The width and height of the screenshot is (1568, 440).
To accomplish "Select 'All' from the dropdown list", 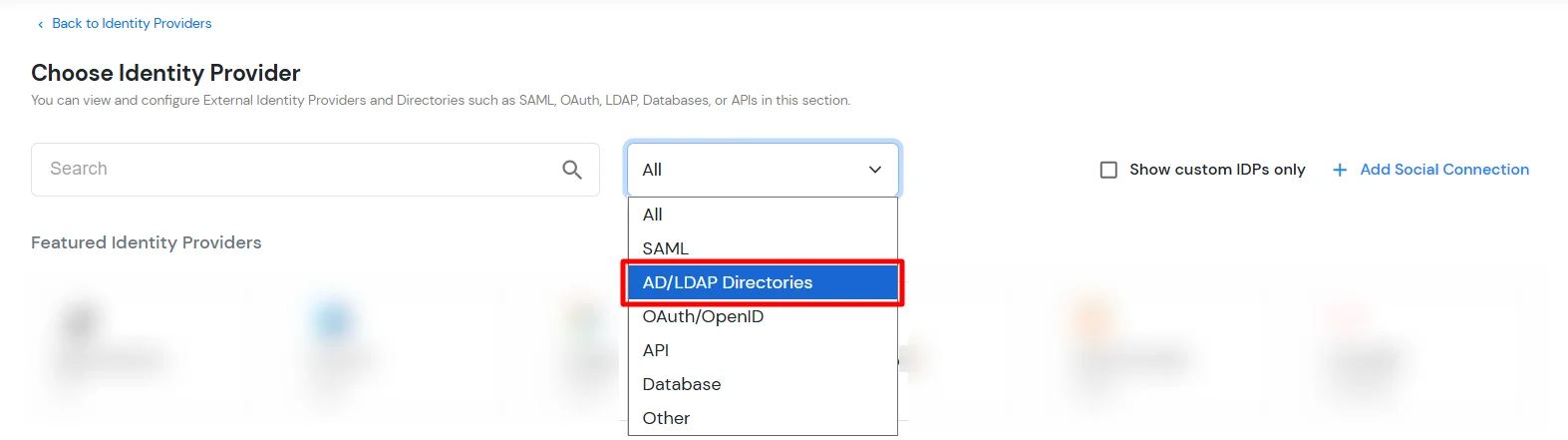I will coord(653,215).
